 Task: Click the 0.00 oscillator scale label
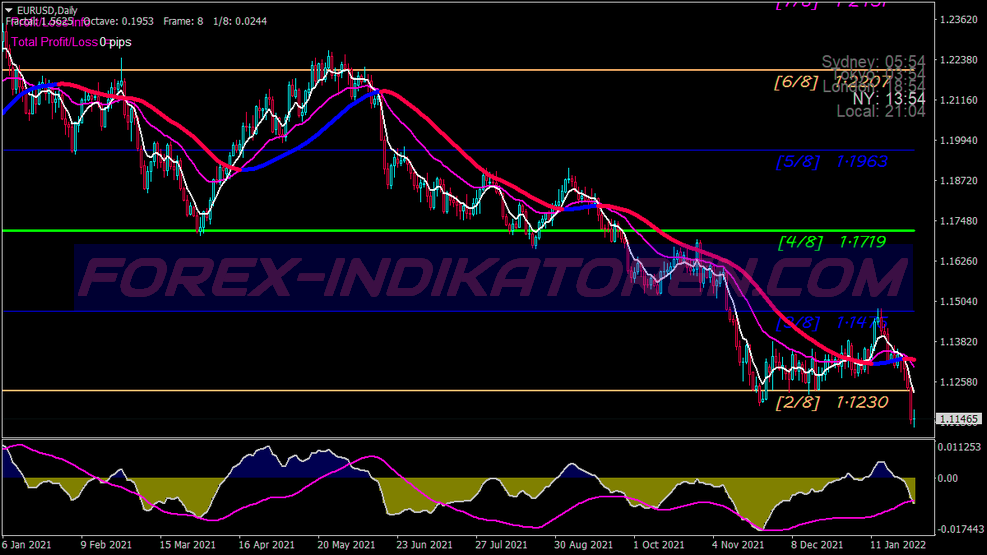coord(947,478)
